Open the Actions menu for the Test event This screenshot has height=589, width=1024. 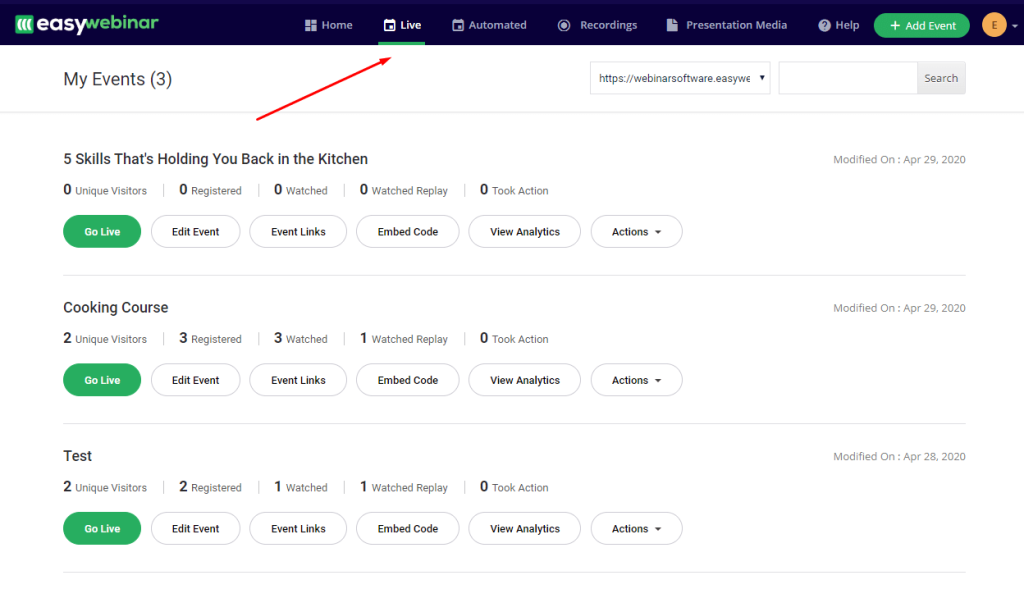pos(636,528)
